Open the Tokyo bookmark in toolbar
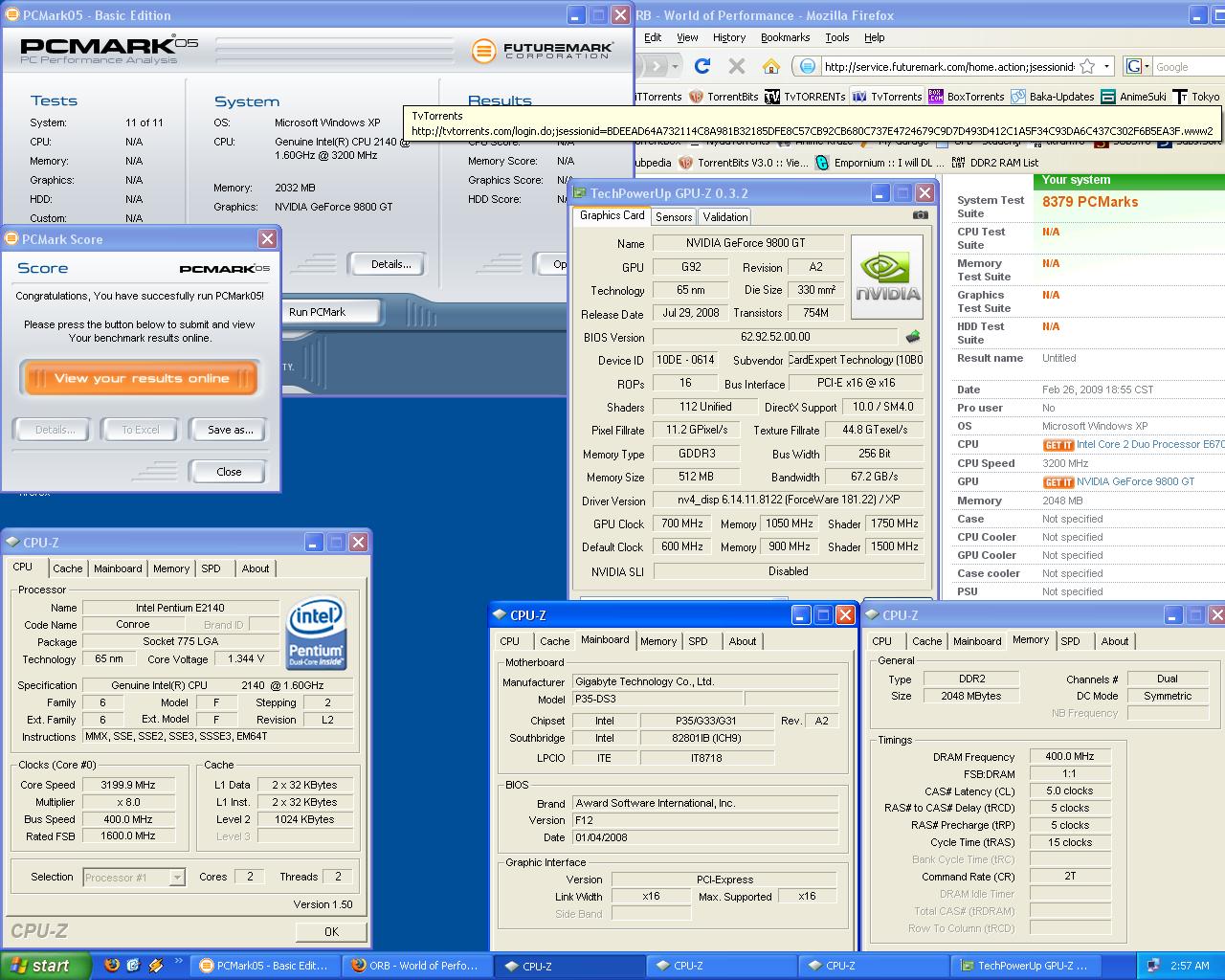This screenshot has height=980, width=1225. [1196, 97]
